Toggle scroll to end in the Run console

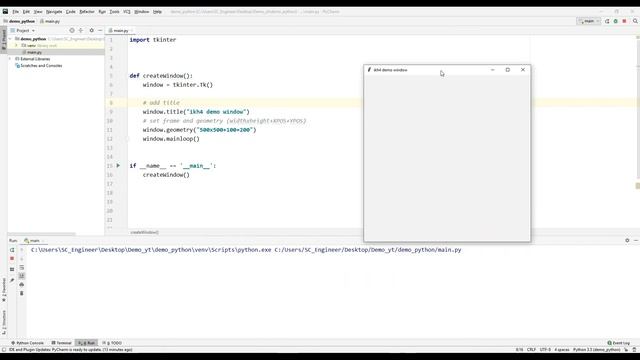click(22, 276)
